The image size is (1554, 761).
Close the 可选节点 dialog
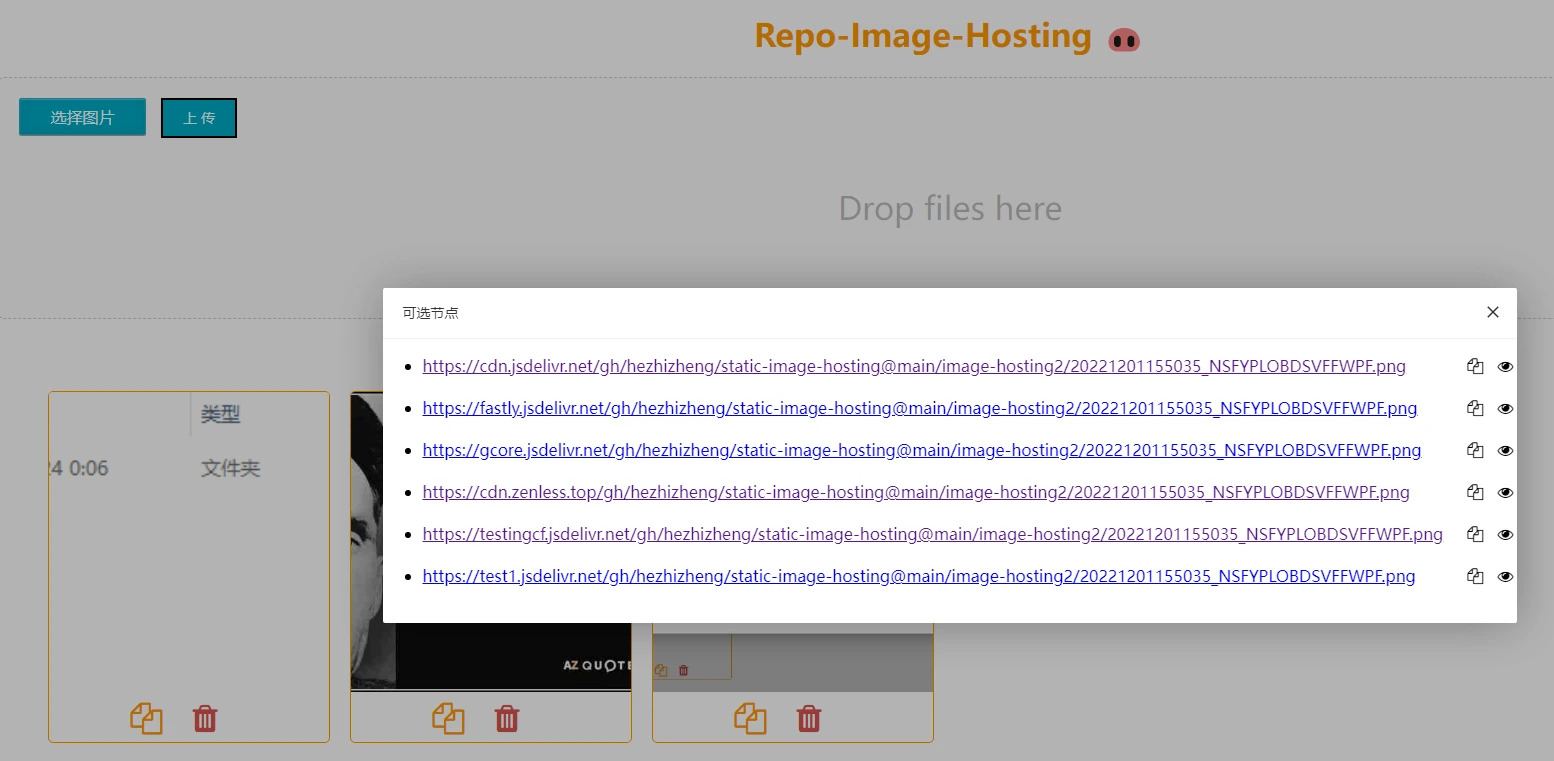(x=1493, y=312)
